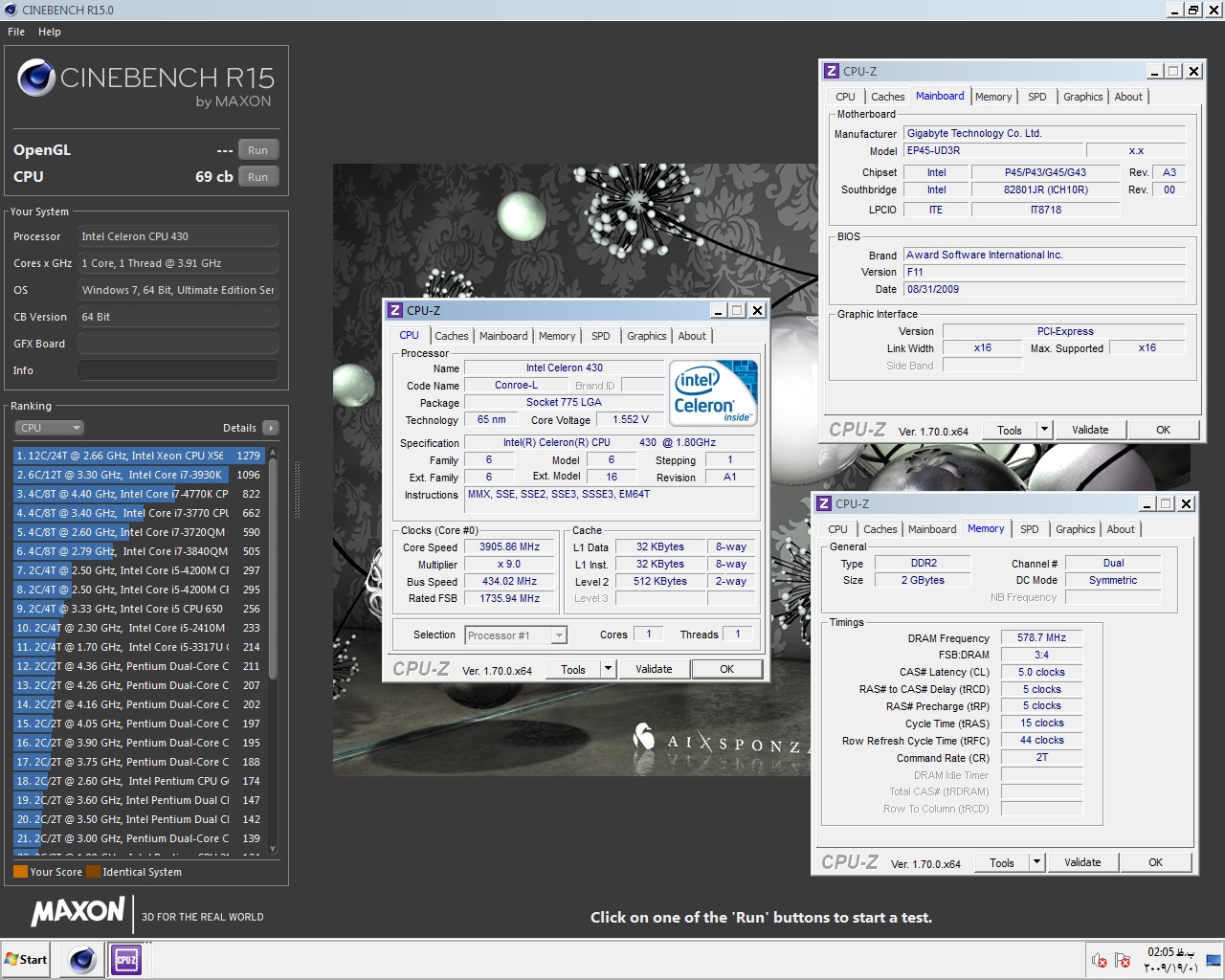The height and width of the screenshot is (980, 1225).
Task: Open the Help menu
Action: 50,32
